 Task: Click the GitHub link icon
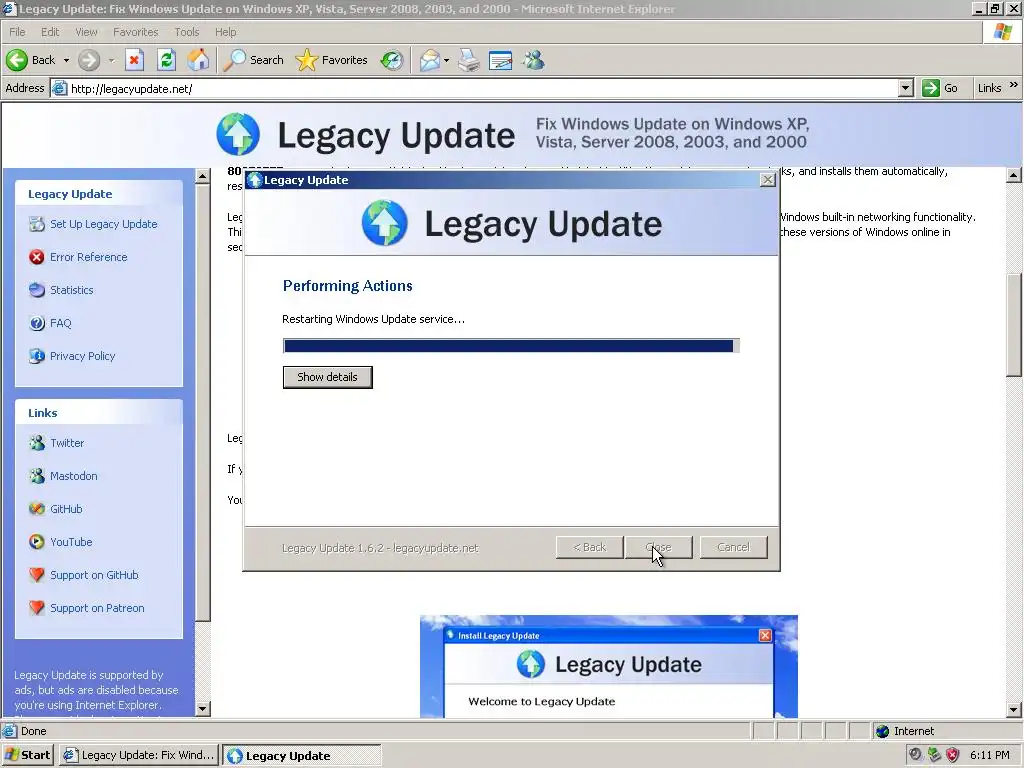coord(37,509)
